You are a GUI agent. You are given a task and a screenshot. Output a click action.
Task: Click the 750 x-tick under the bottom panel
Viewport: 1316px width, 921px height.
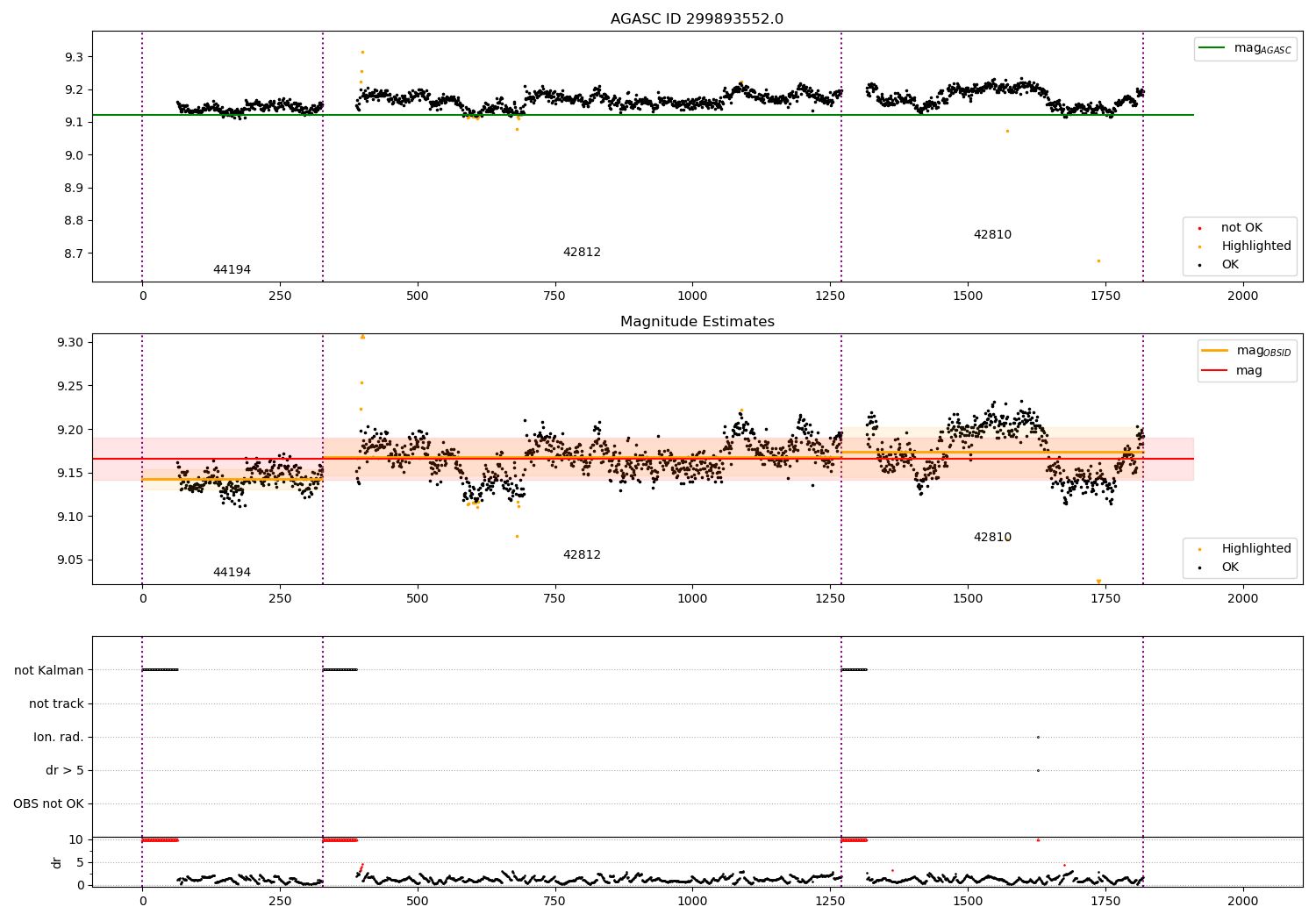click(554, 901)
